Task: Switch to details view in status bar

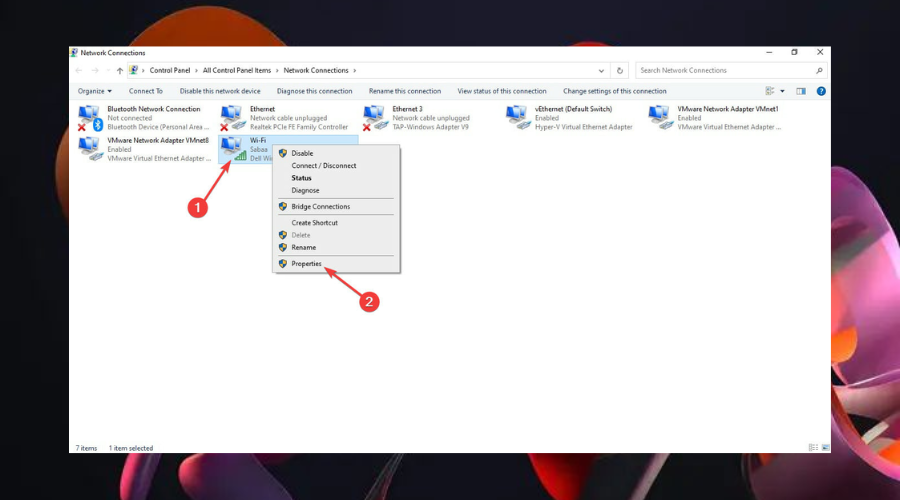Action: [x=813, y=448]
